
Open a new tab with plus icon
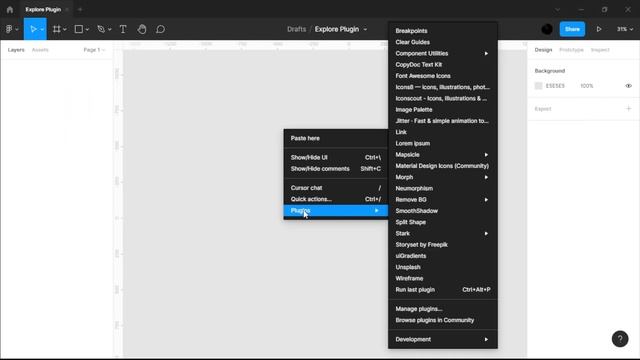[80, 9]
